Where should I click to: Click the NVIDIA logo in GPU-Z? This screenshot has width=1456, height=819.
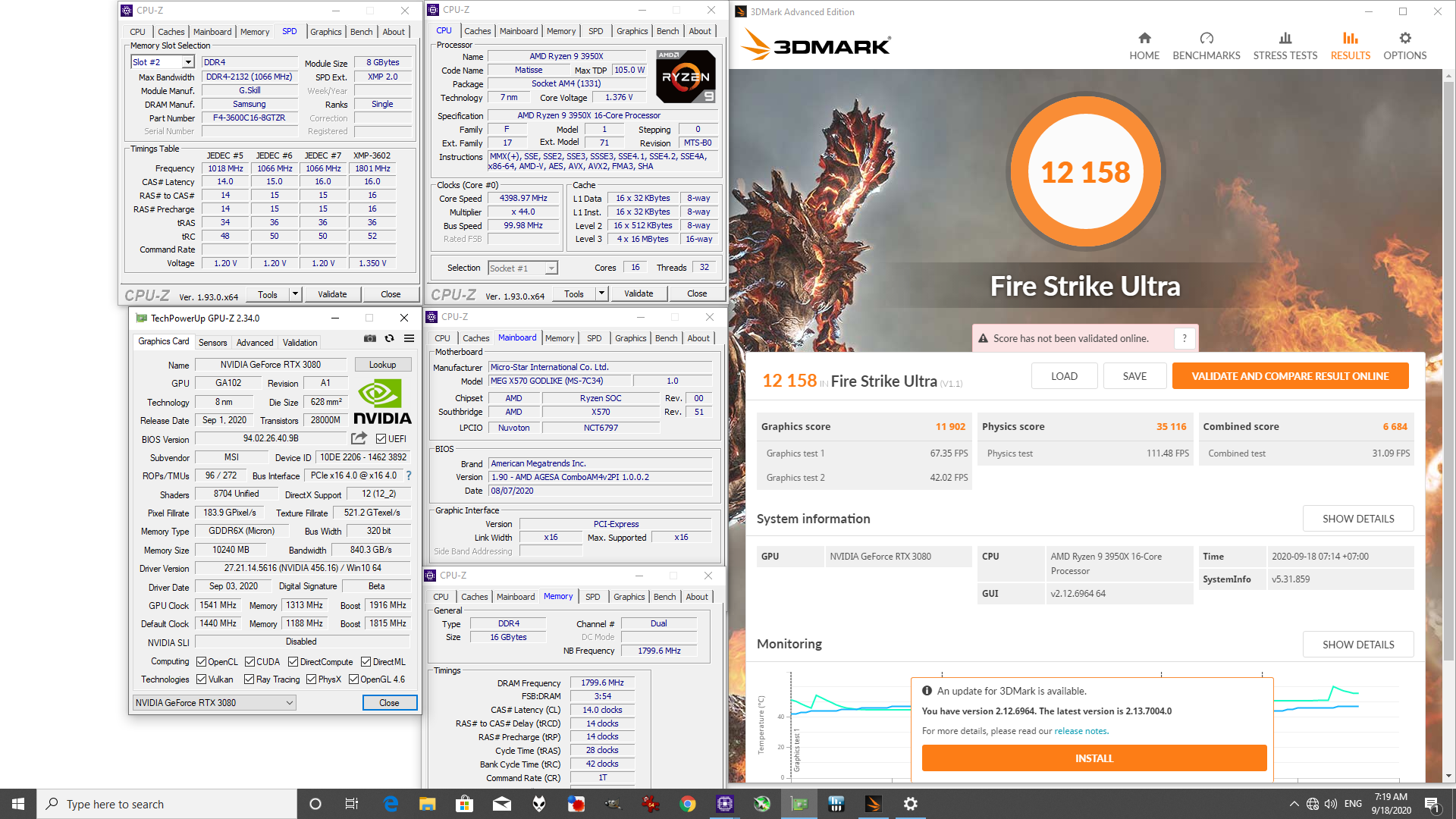pos(382,402)
